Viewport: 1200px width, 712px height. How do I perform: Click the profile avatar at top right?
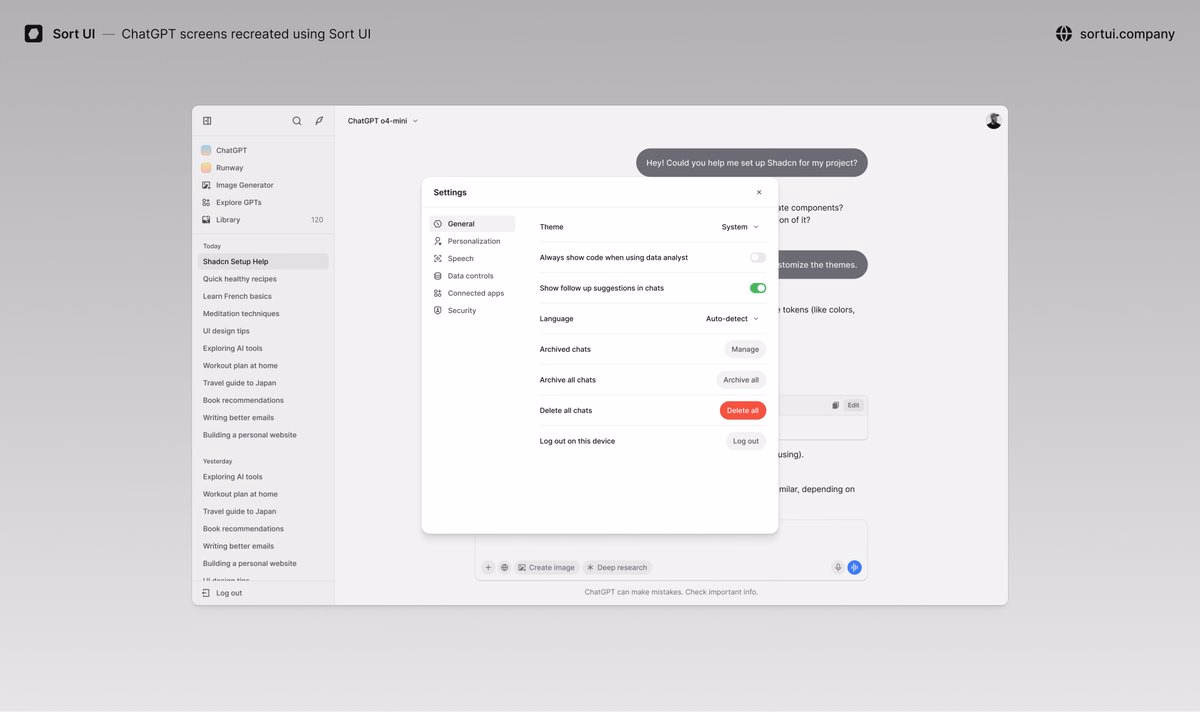(994, 121)
